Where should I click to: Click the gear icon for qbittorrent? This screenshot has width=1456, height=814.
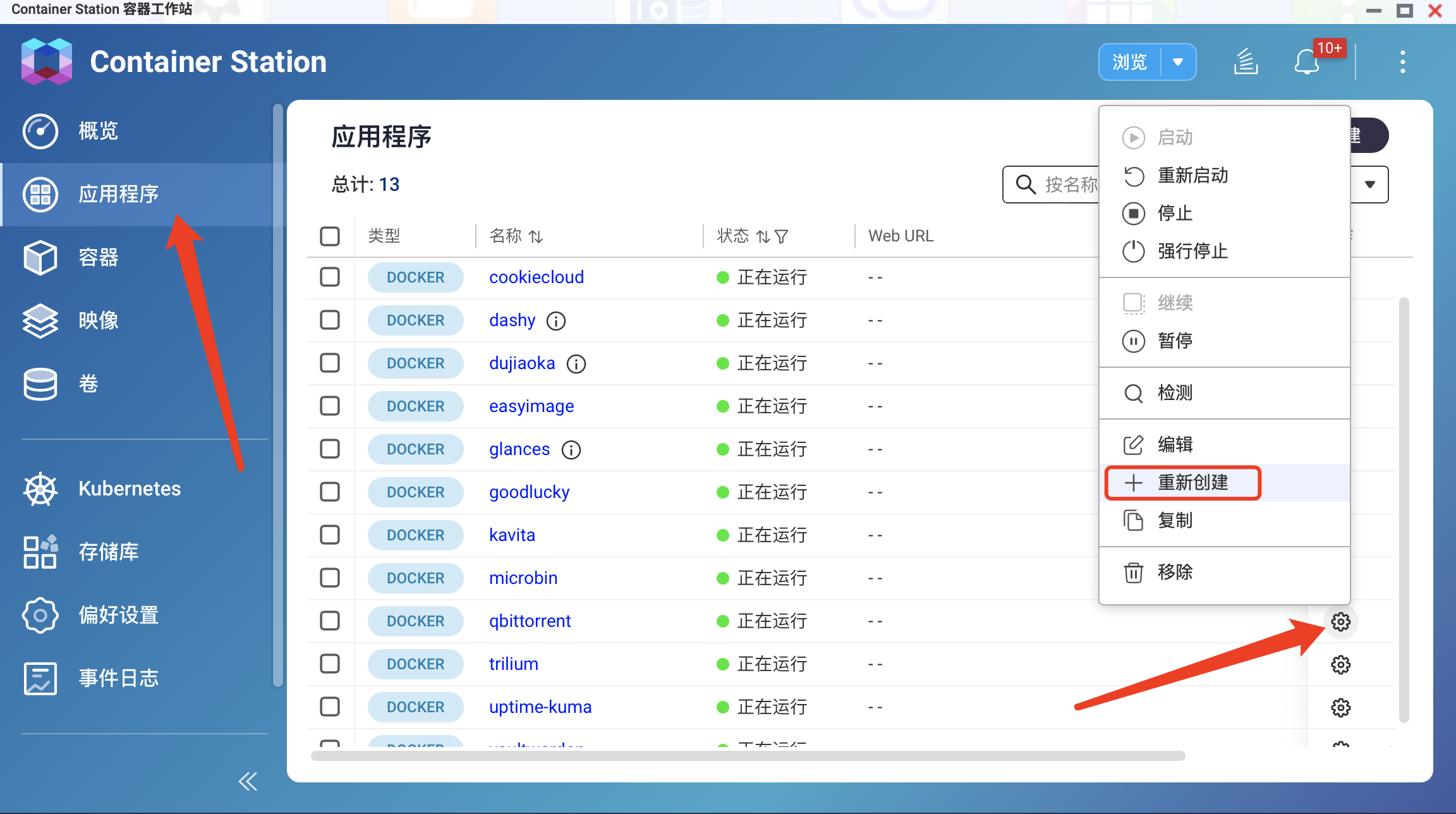coord(1341,622)
